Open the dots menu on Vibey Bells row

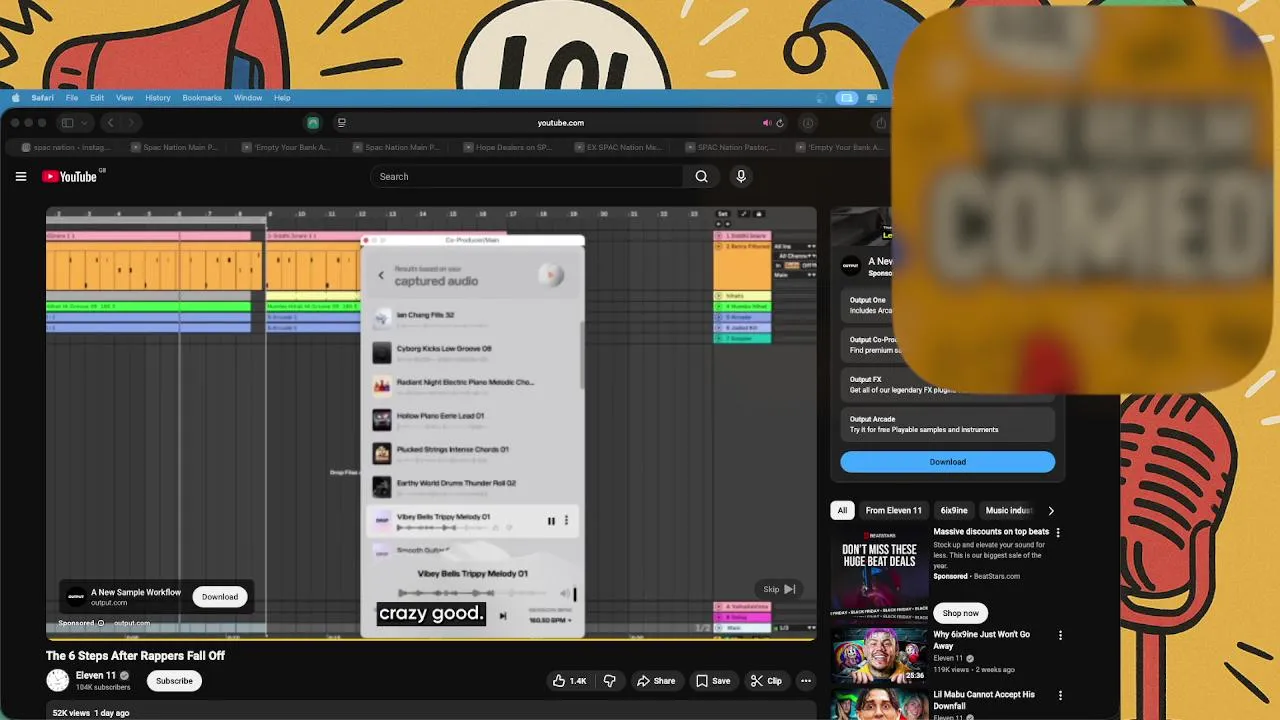[566, 520]
